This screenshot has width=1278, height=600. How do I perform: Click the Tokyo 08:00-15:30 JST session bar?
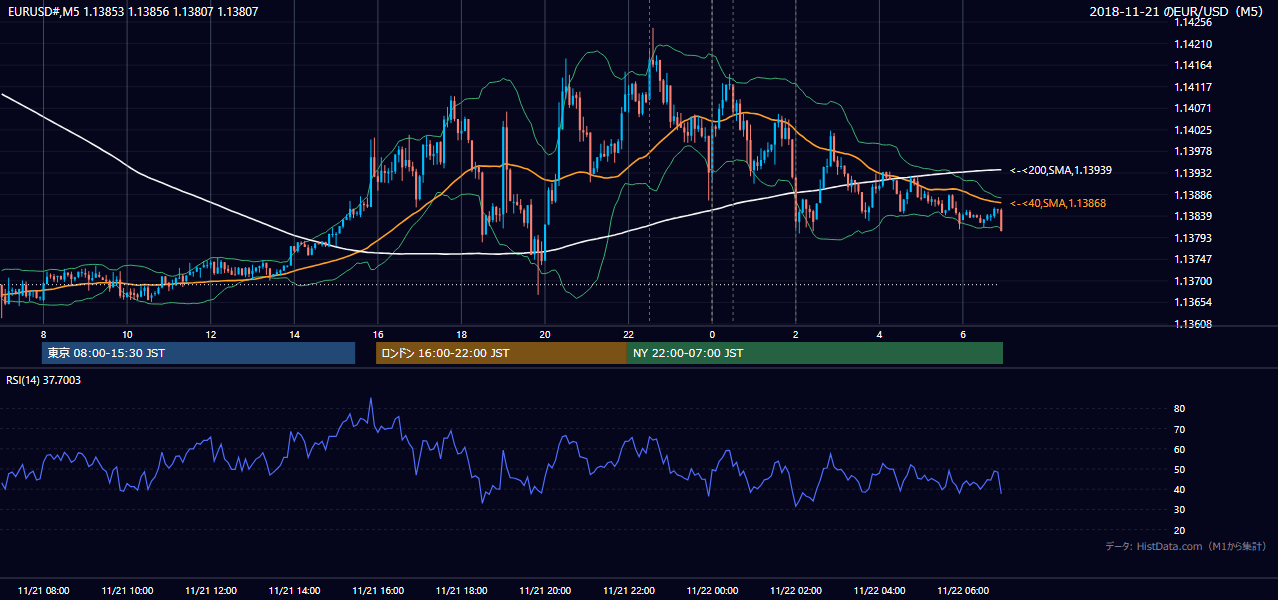(x=198, y=353)
